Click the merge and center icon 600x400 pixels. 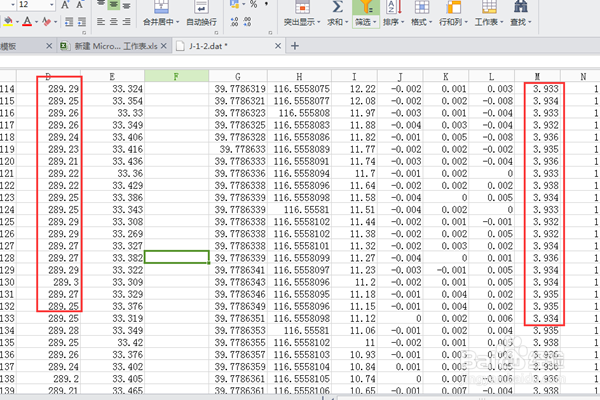(161, 7)
